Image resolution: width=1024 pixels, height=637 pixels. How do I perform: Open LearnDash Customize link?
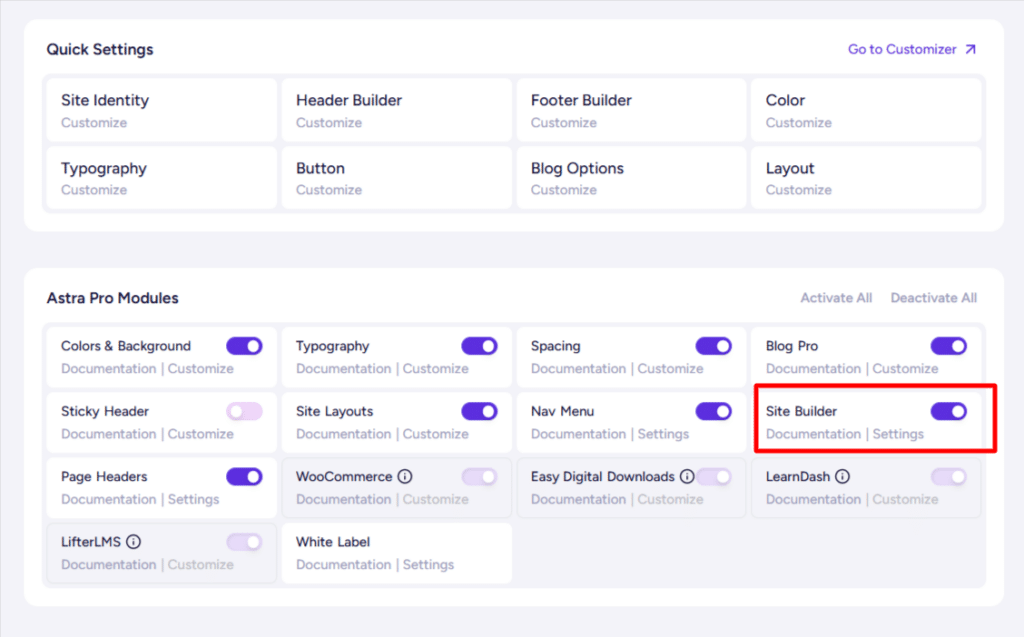[x=905, y=499]
